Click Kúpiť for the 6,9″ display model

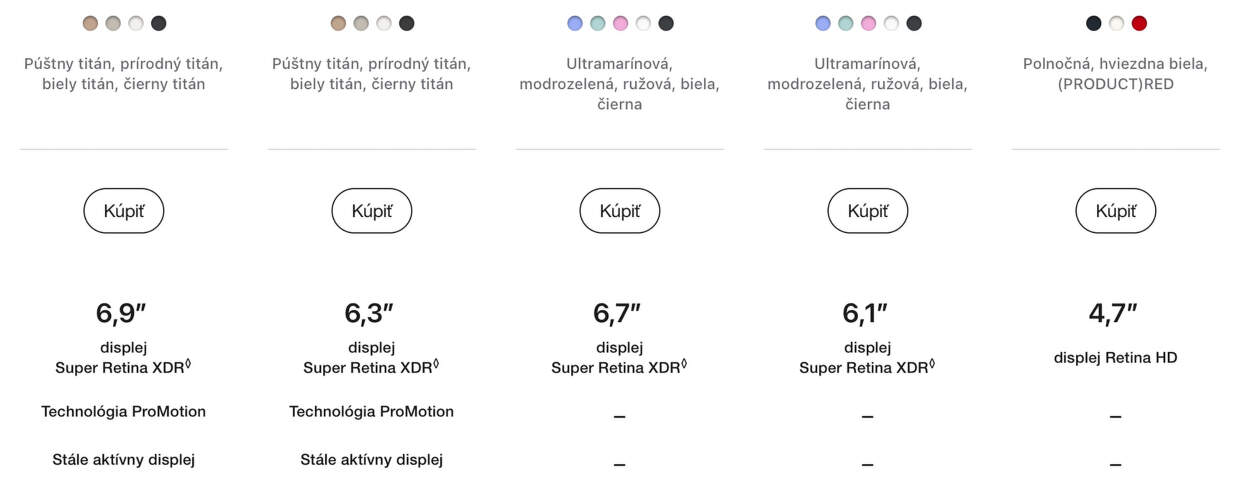pyautogui.click(x=123, y=211)
